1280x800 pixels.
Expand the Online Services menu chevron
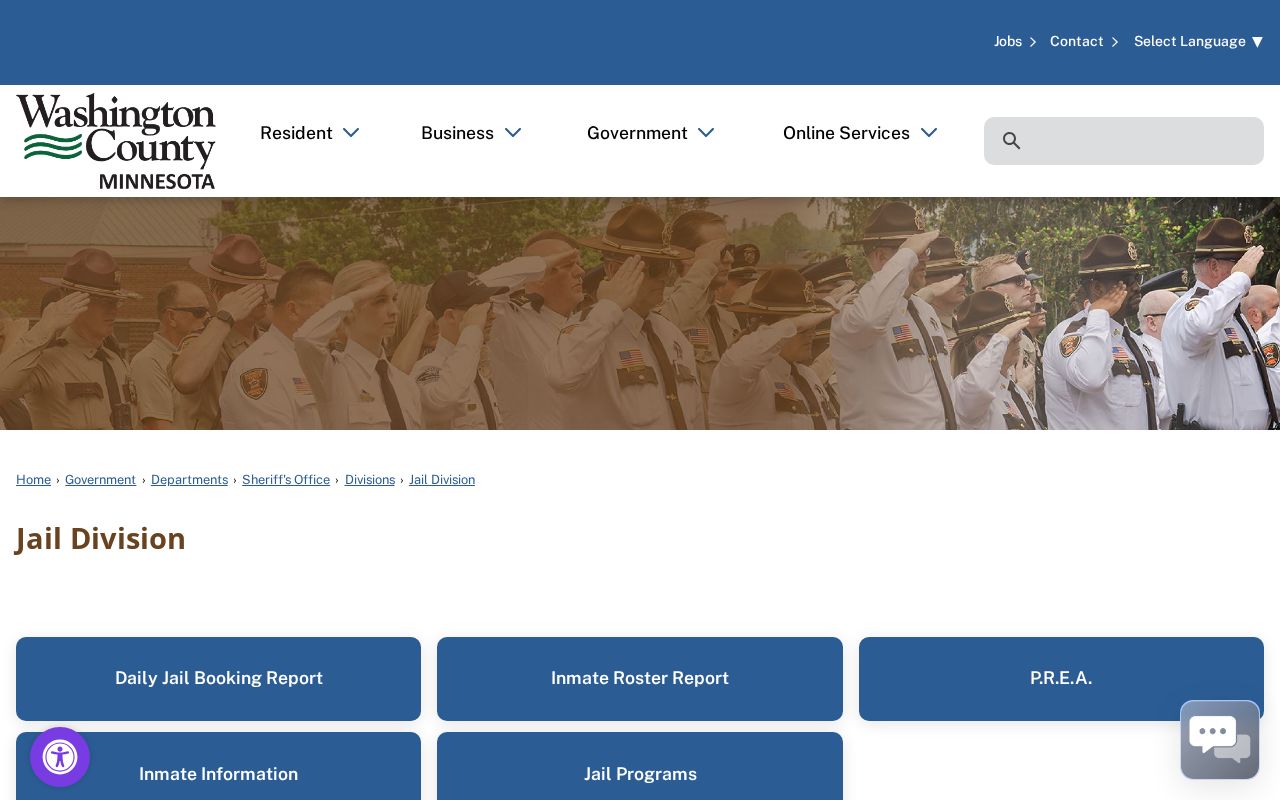click(x=929, y=133)
